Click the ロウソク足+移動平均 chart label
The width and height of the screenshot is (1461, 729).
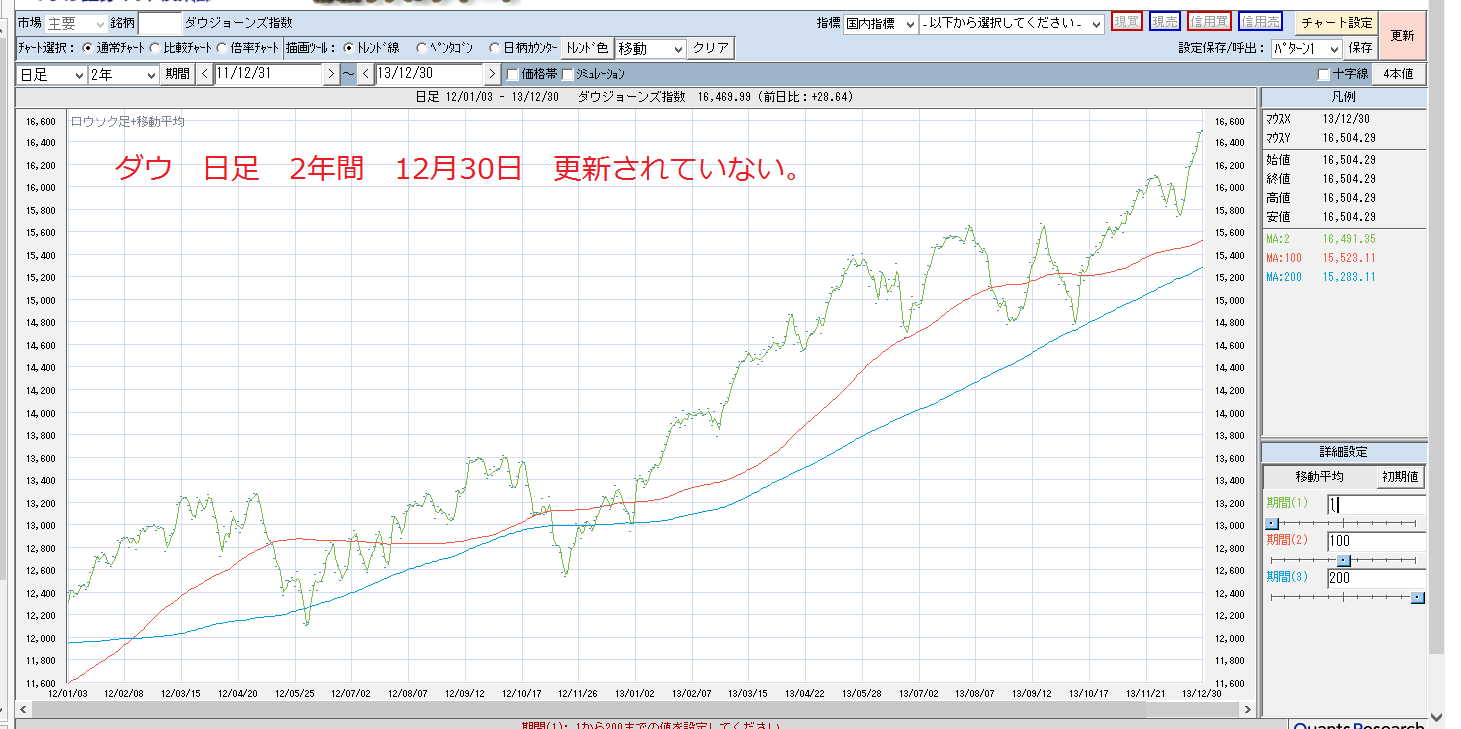(x=127, y=121)
